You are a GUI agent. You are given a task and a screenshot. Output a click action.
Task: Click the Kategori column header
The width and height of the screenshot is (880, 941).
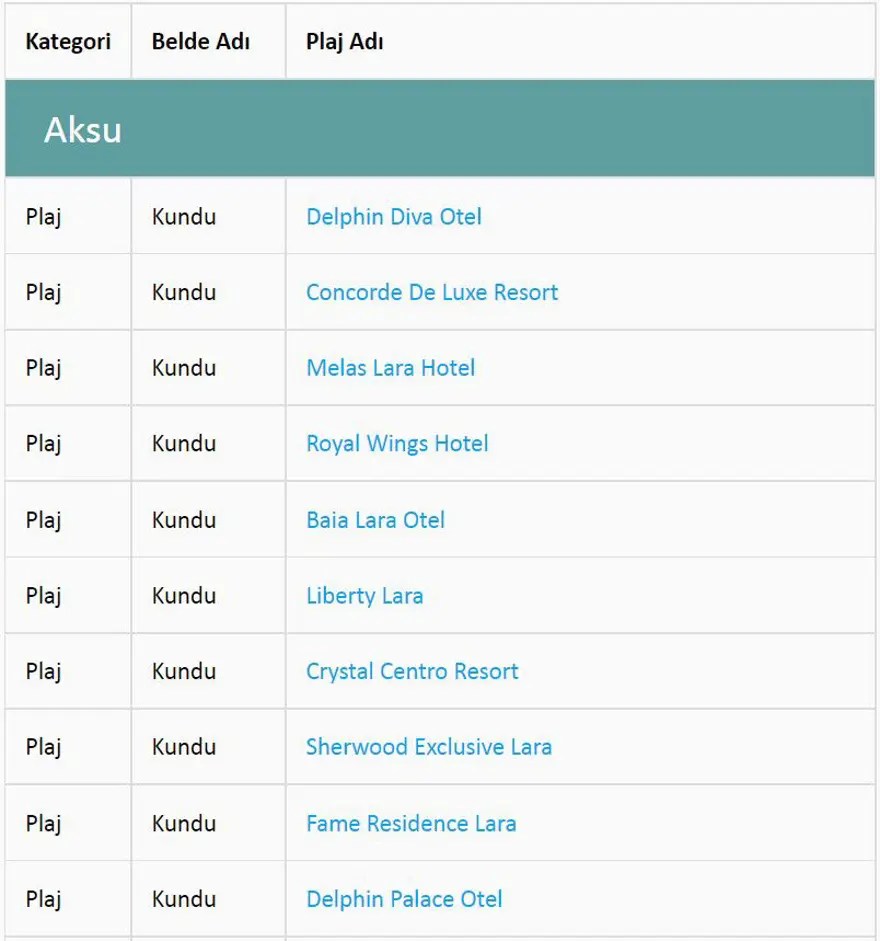[x=68, y=42]
